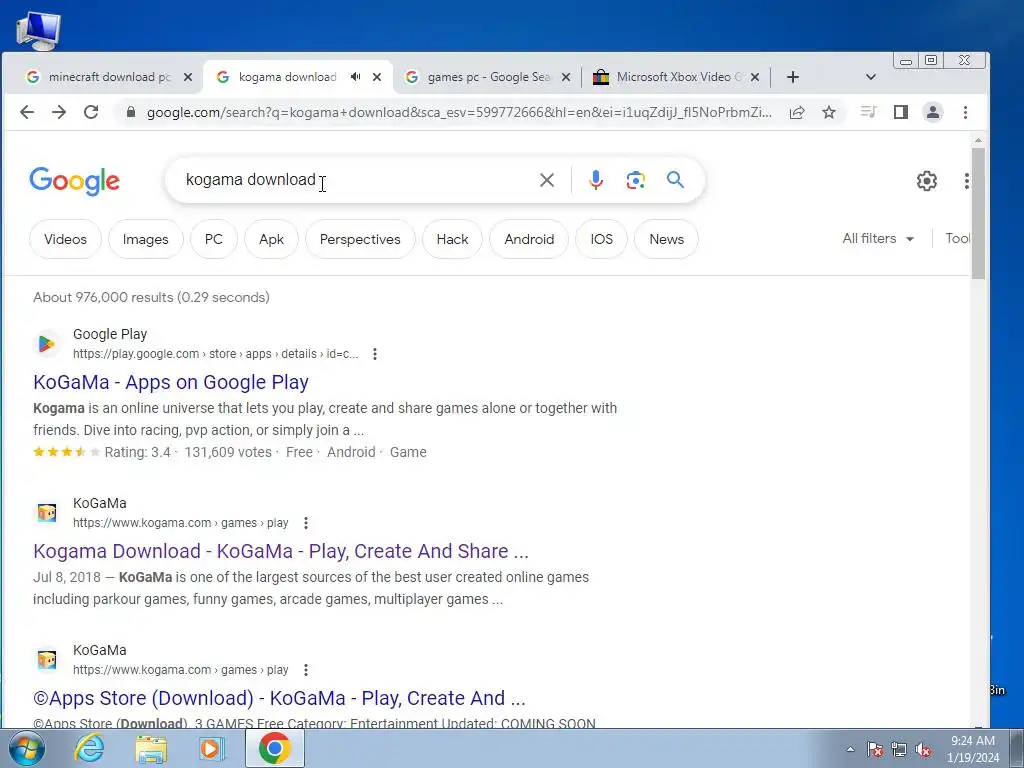
Task: Share this page using the share icon
Action: tap(797, 112)
